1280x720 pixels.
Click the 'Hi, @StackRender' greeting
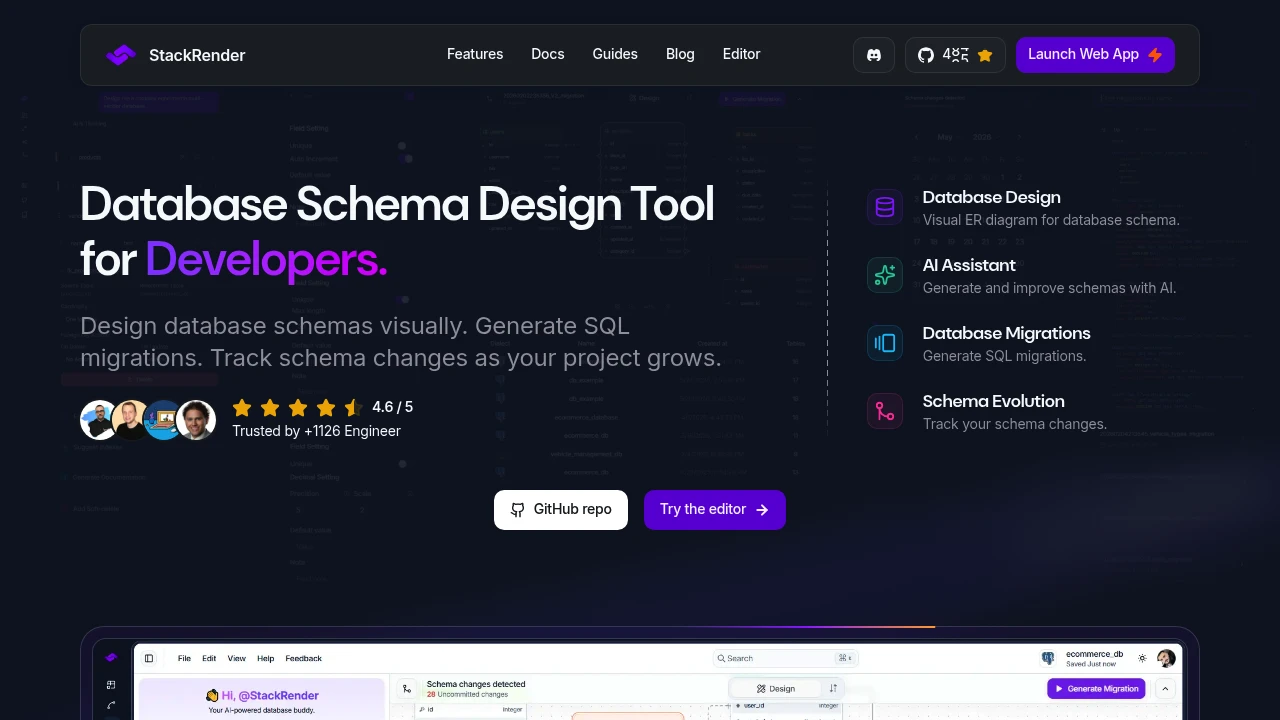[262, 695]
